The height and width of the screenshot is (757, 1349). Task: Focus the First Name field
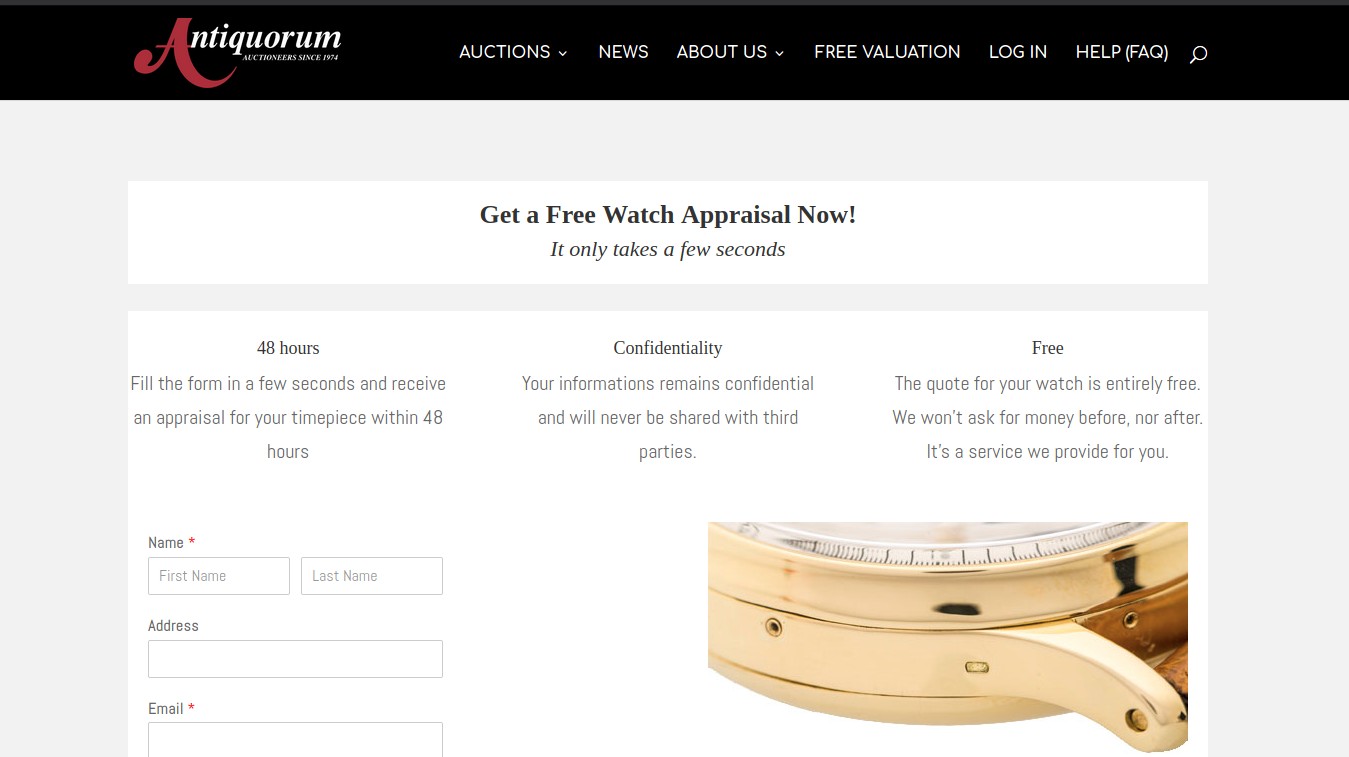point(219,576)
